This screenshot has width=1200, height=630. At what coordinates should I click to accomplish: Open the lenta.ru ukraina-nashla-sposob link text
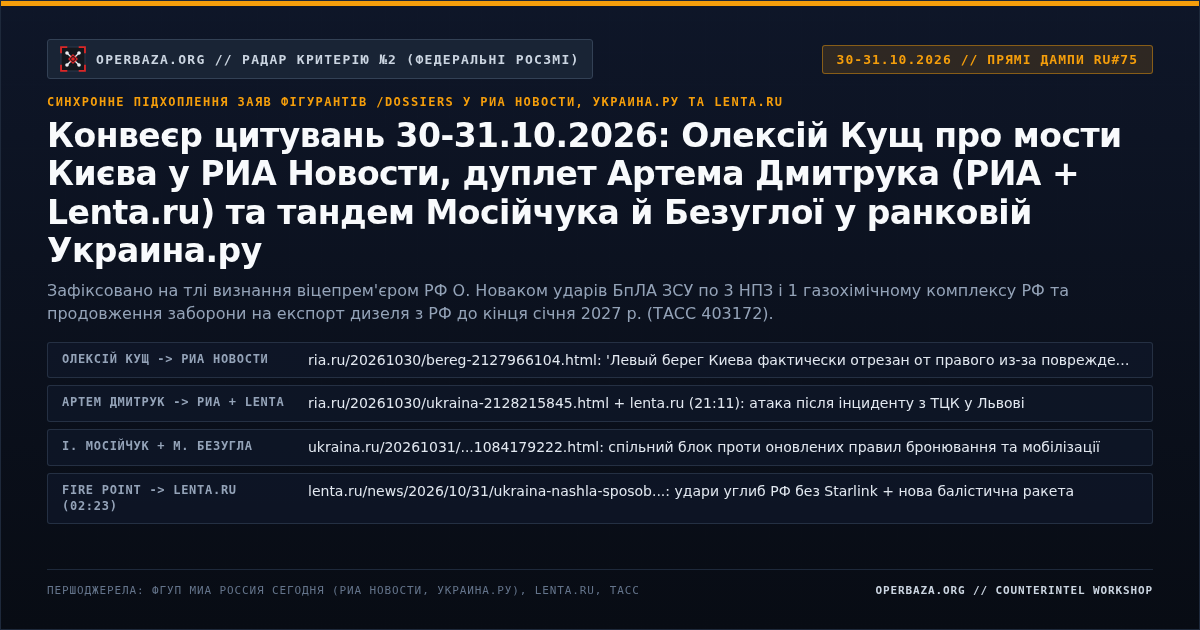[691, 491]
